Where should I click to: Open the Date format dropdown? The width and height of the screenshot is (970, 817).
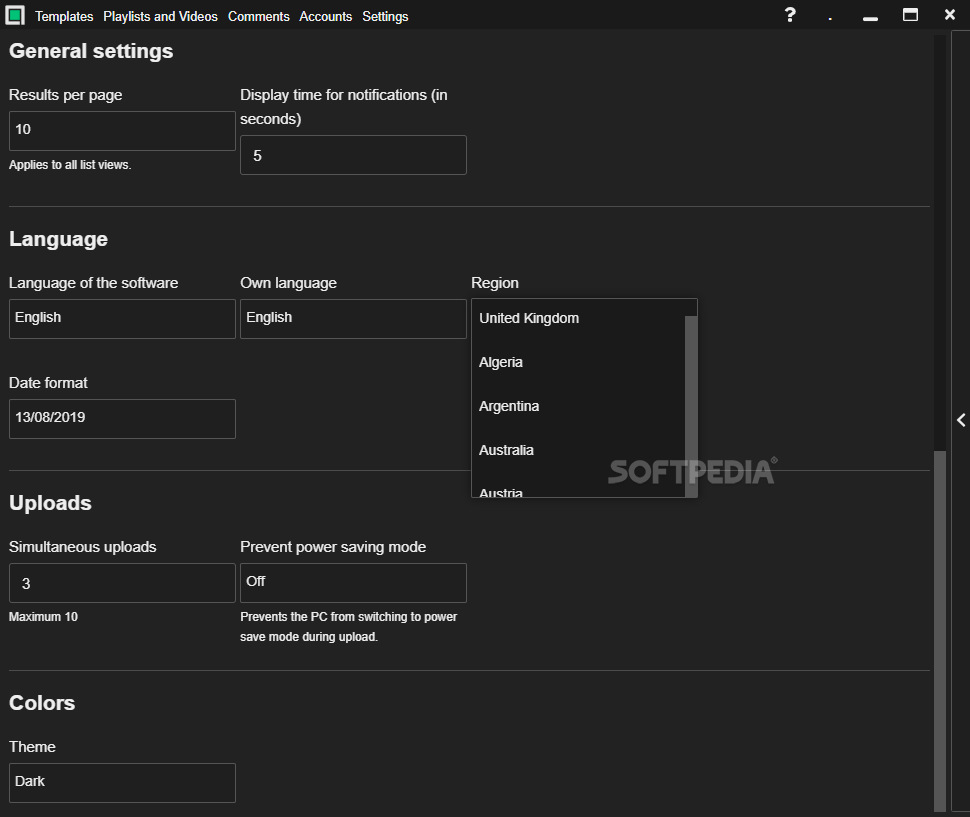click(x=122, y=419)
